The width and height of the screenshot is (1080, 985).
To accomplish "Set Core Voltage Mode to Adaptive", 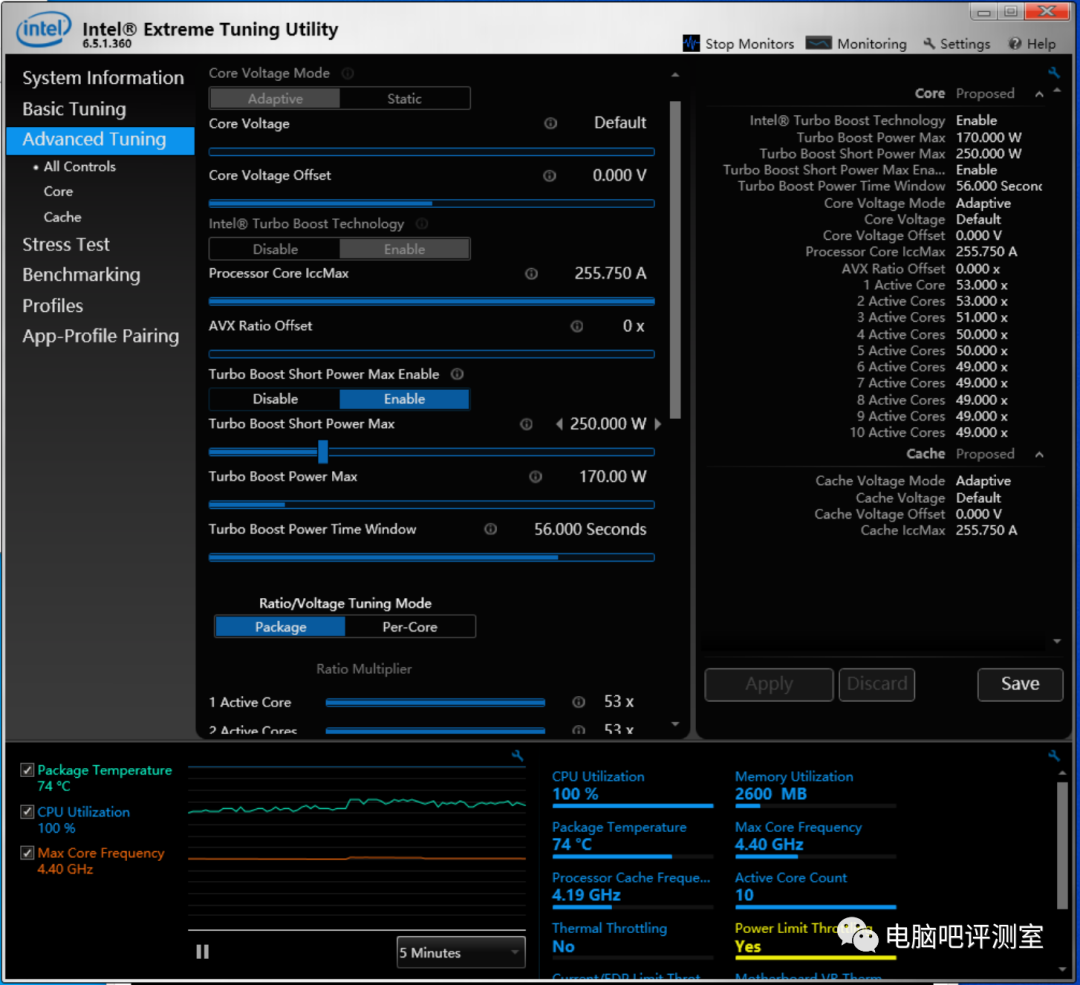I will click(x=275, y=98).
